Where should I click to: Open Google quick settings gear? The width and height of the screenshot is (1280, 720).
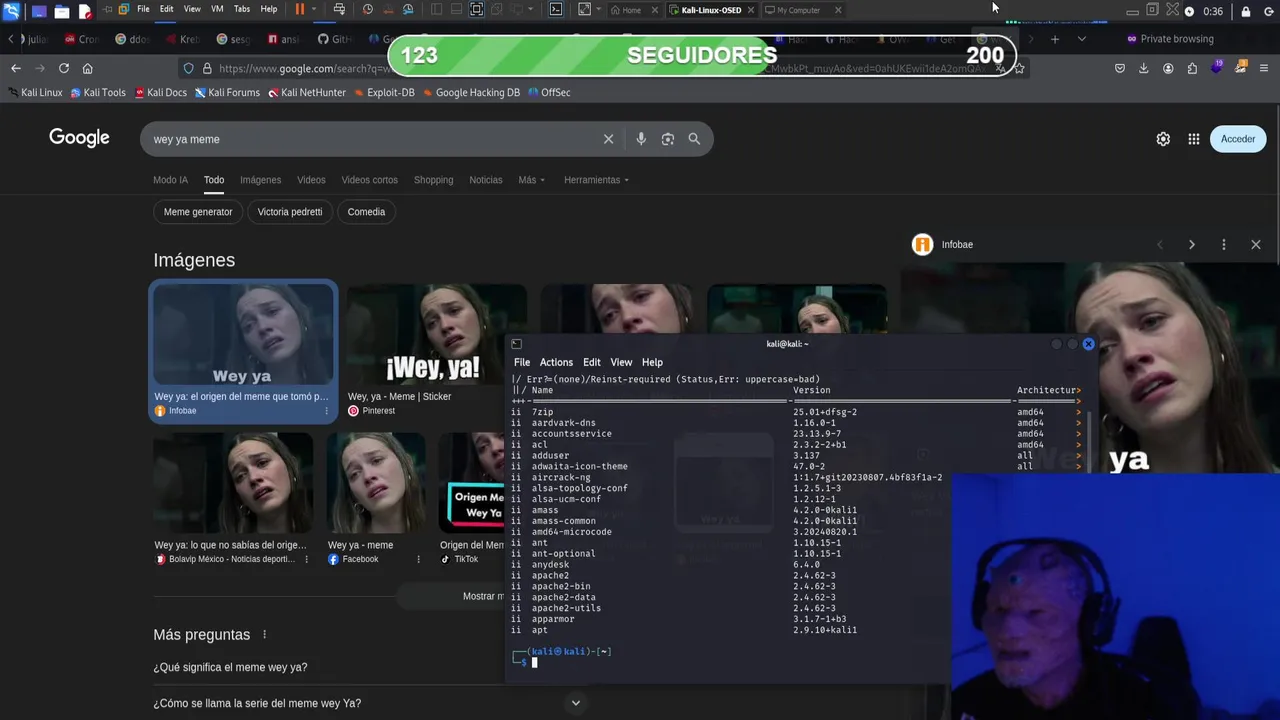[1163, 139]
